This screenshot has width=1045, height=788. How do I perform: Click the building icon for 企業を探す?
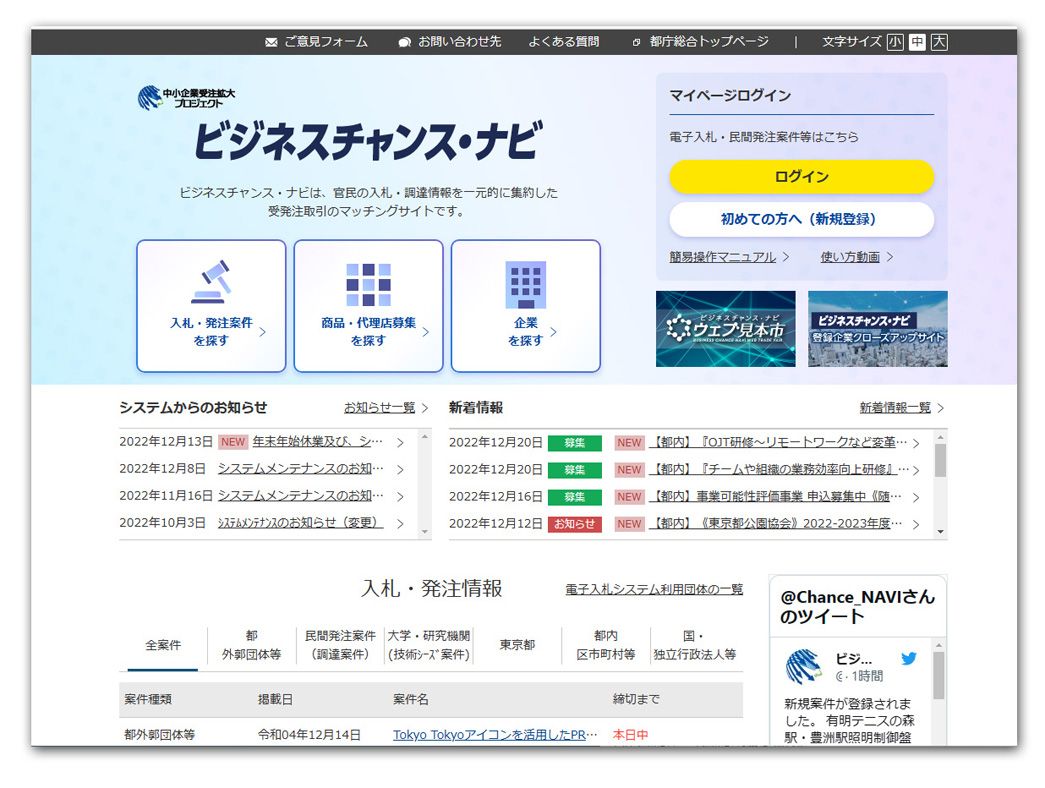click(525, 285)
